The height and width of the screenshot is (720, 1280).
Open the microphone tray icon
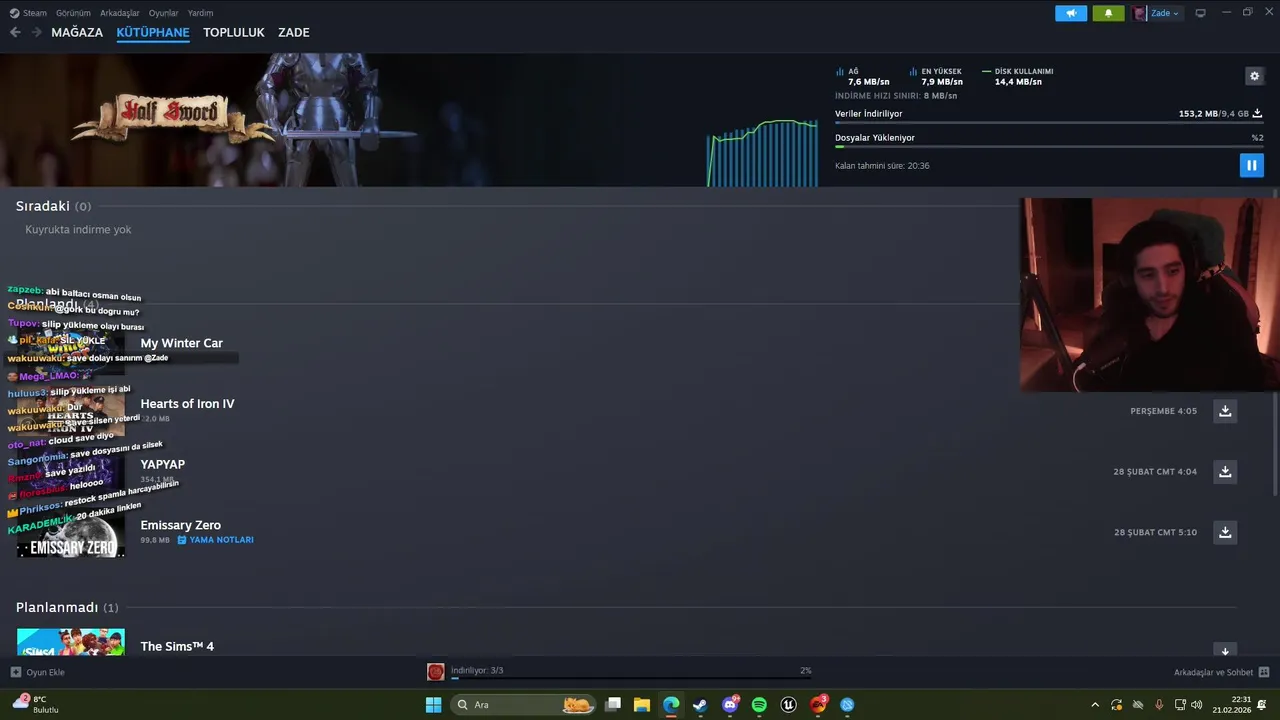(x=1159, y=705)
